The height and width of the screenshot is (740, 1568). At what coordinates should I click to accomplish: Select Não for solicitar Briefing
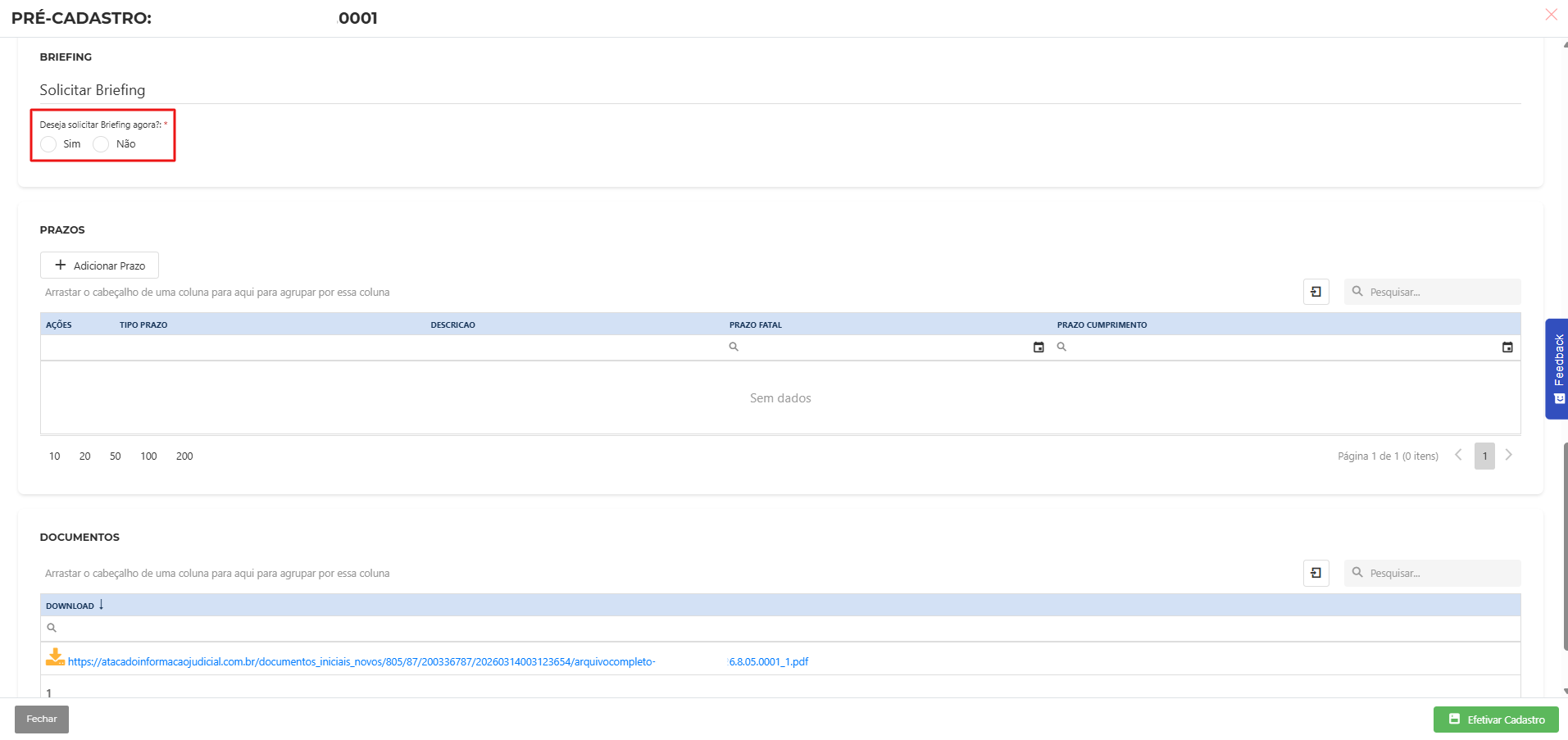click(101, 144)
